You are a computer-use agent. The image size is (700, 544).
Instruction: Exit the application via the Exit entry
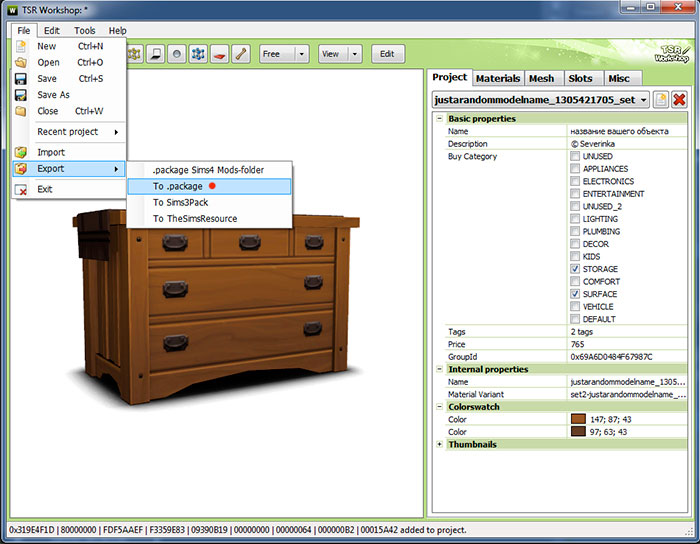pos(69,189)
